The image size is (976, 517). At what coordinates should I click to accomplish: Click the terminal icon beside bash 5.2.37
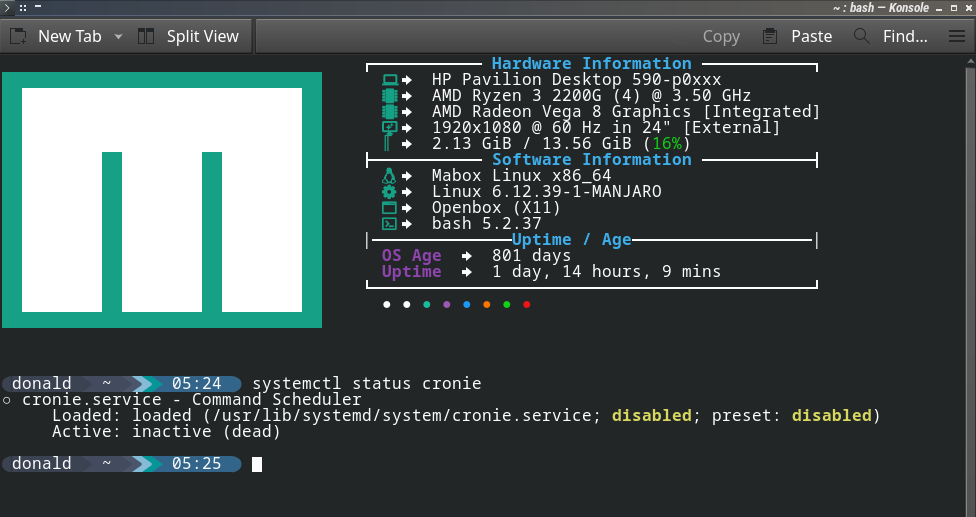tap(390, 224)
